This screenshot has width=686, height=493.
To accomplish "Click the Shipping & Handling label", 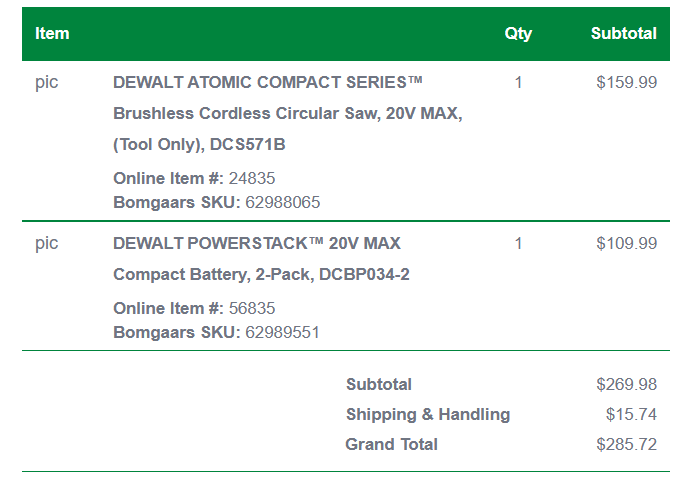I will (x=428, y=414).
